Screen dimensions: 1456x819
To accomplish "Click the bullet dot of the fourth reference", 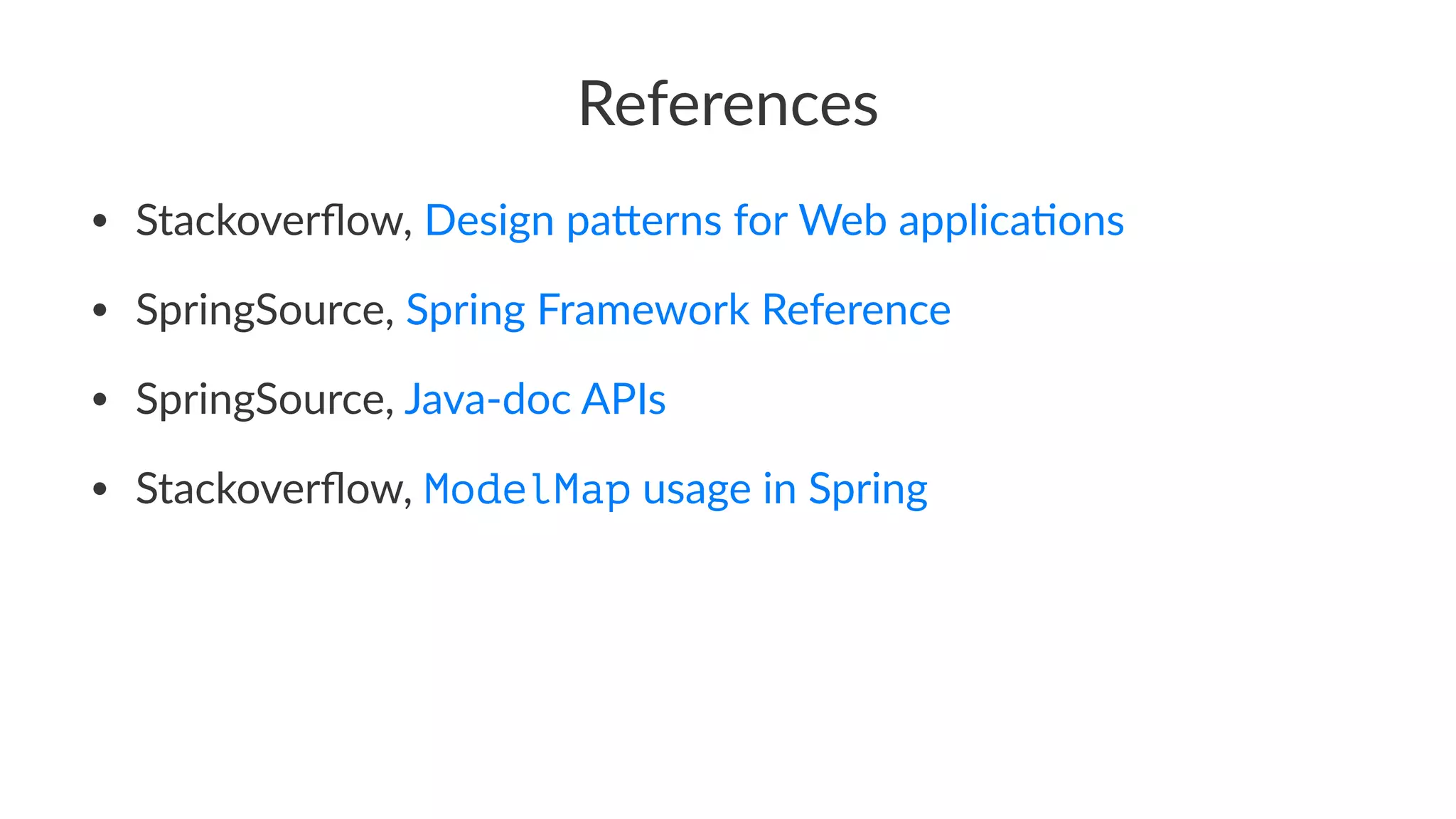I will click(x=100, y=489).
